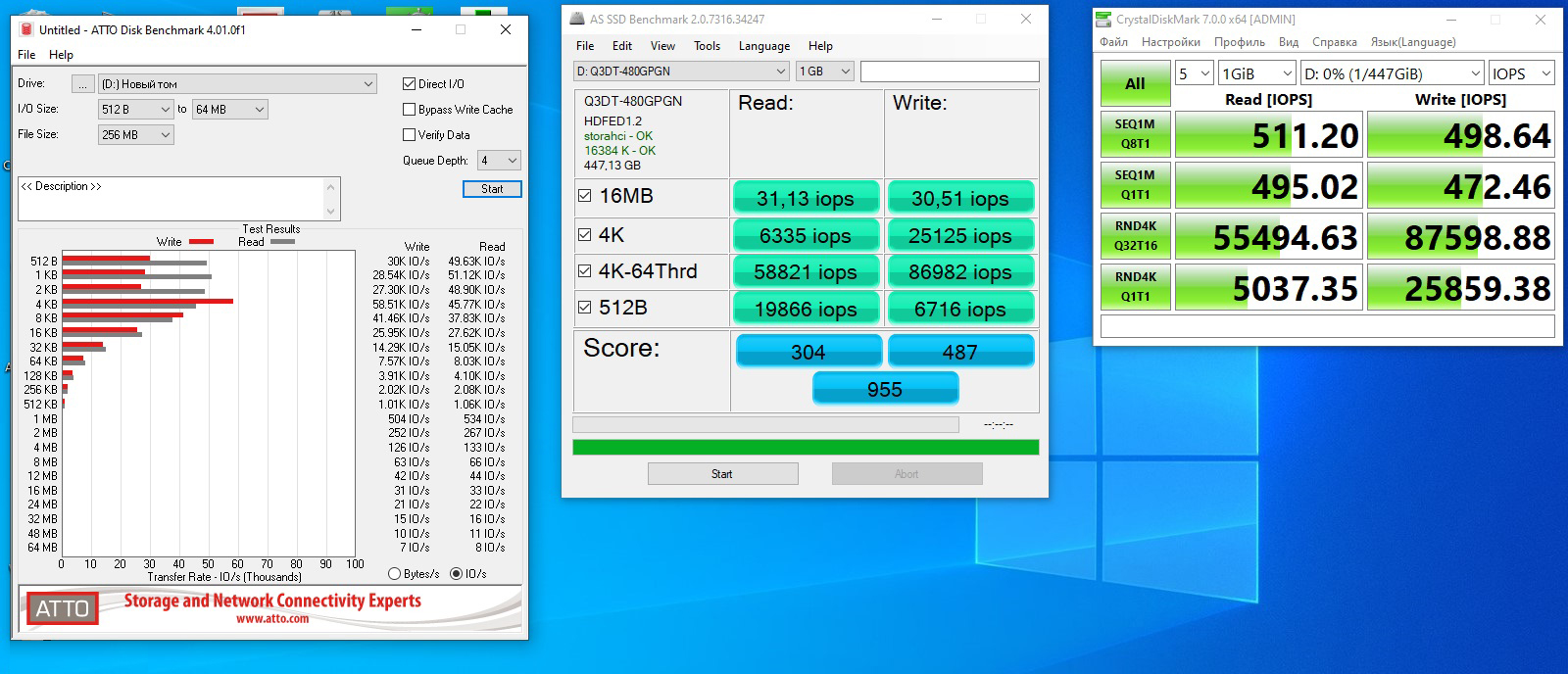1568x674 pixels.
Task: Open the 1 GB size dropdown in AS SSD
Action: tap(825, 71)
